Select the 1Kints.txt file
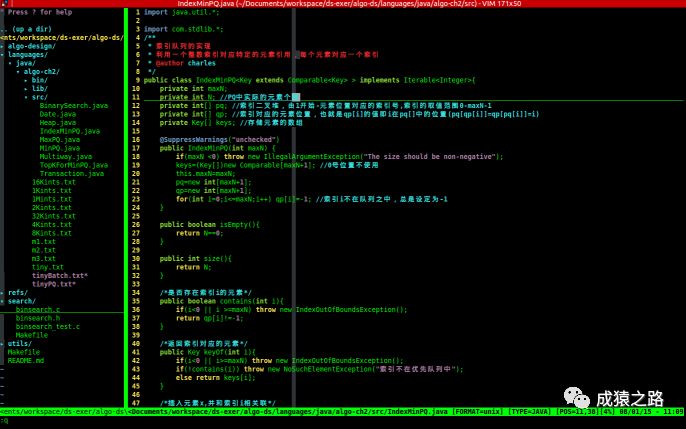The height and width of the screenshot is (429, 686). click(x=51, y=191)
